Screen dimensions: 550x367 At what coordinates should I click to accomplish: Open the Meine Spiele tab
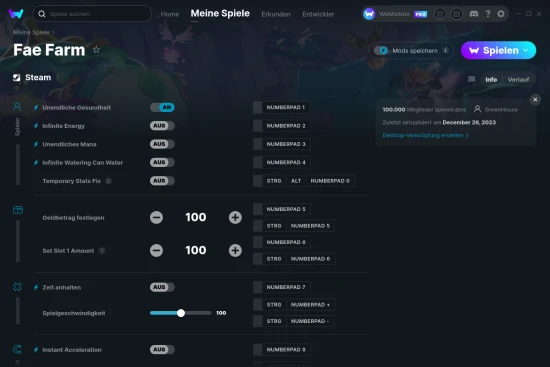pyautogui.click(x=220, y=13)
